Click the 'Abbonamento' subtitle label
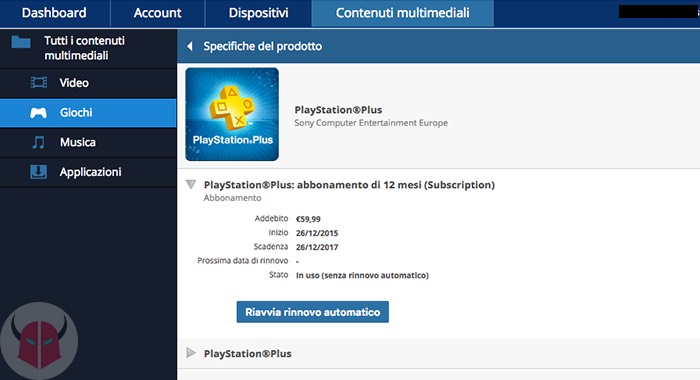Screen dimensions: 700x380 coord(233,198)
